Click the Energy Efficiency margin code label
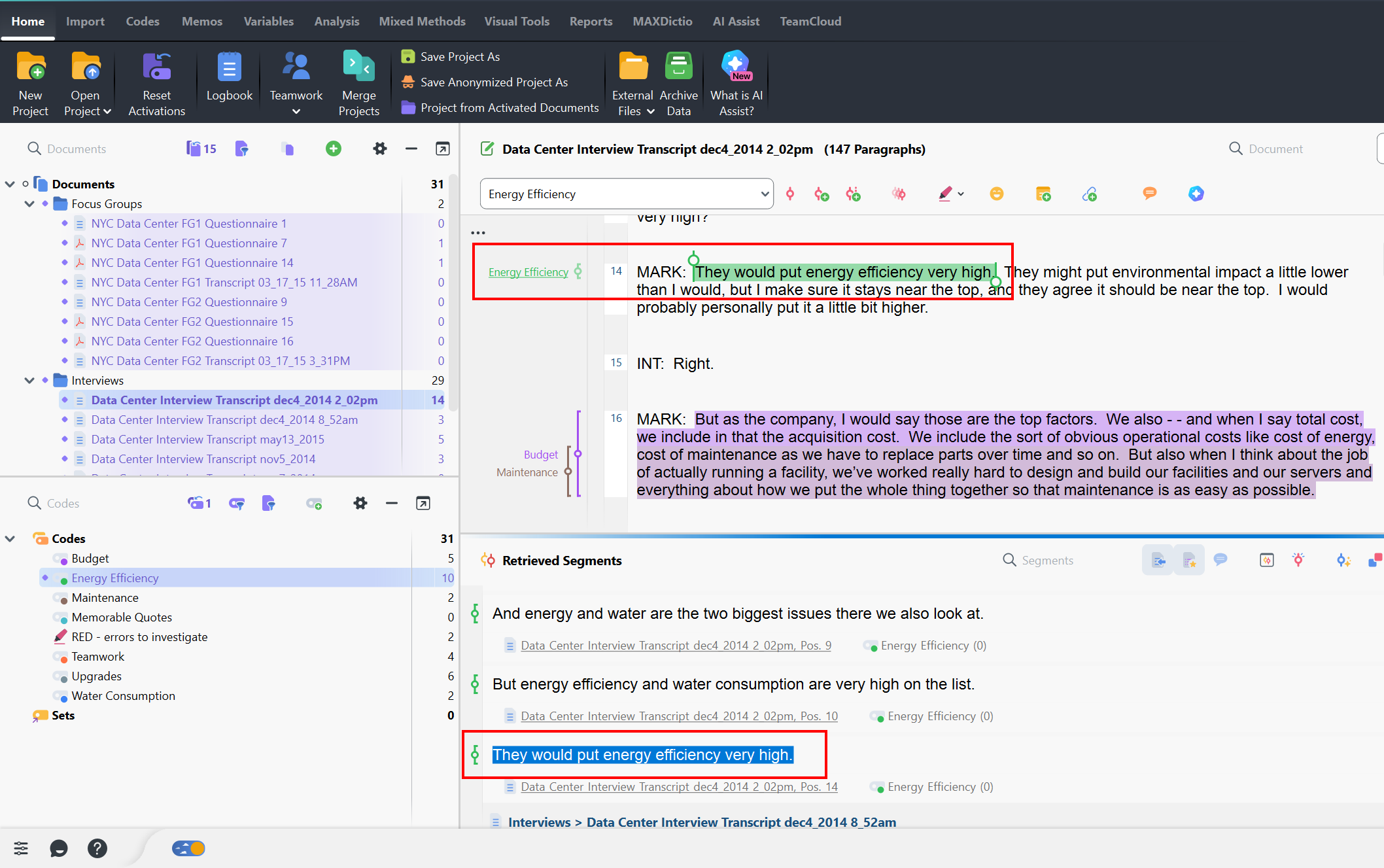The image size is (1384, 868). click(528, 272)
